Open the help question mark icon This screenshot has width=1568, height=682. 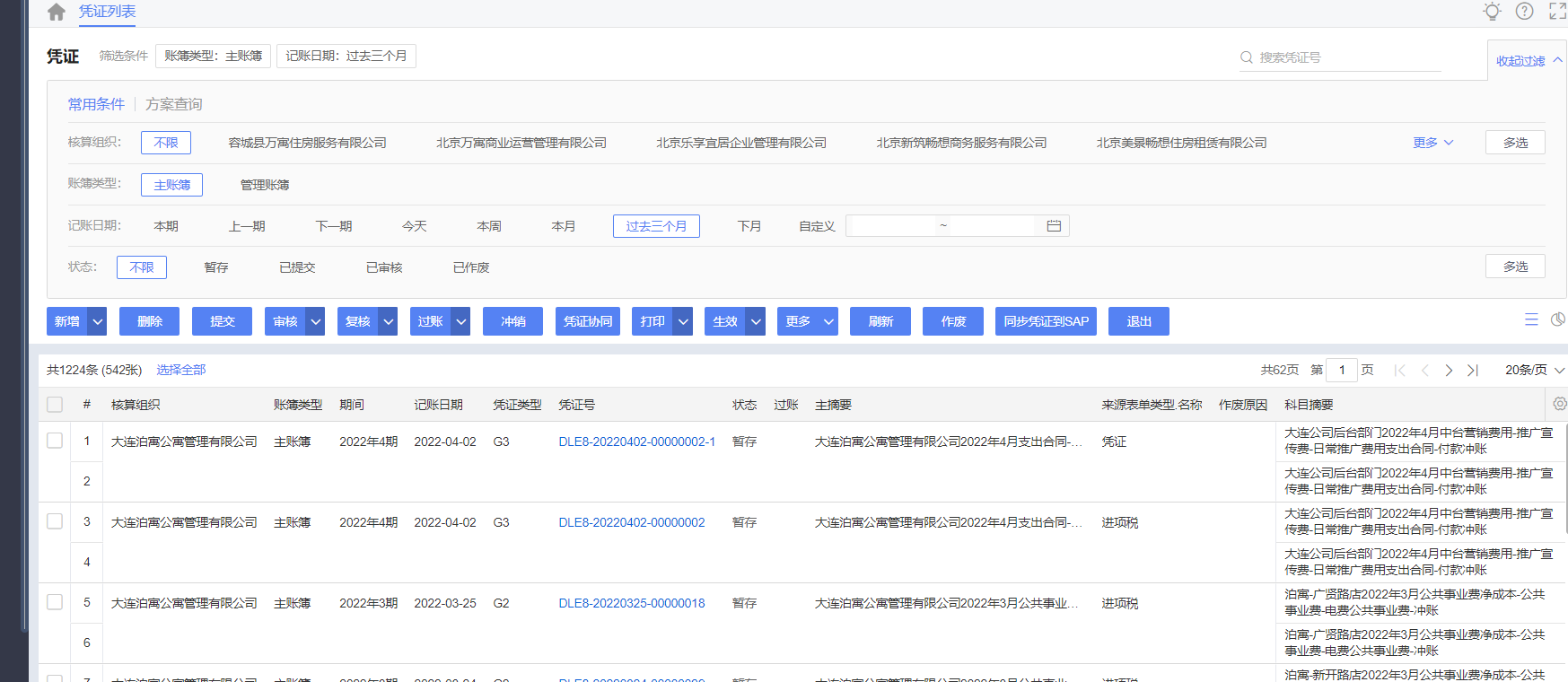(1524, 11)
